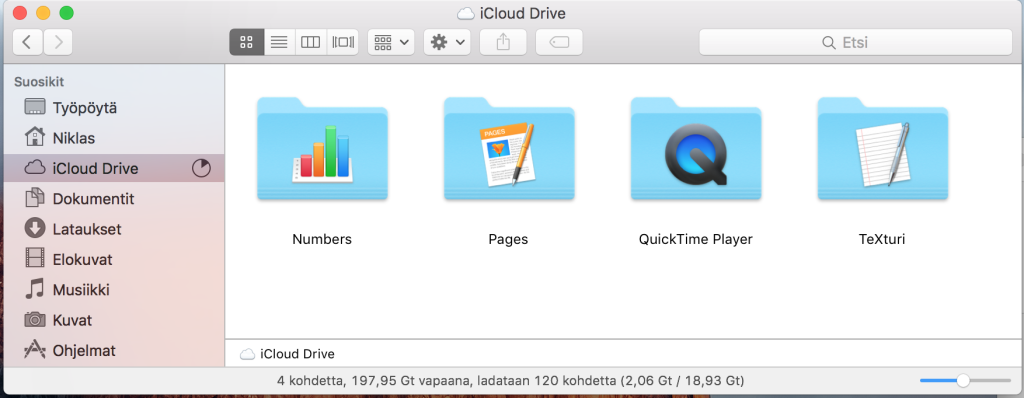The image size is (1024, 398).
Task: Click the edit tags toolbar button
Action: coord(559,42)
